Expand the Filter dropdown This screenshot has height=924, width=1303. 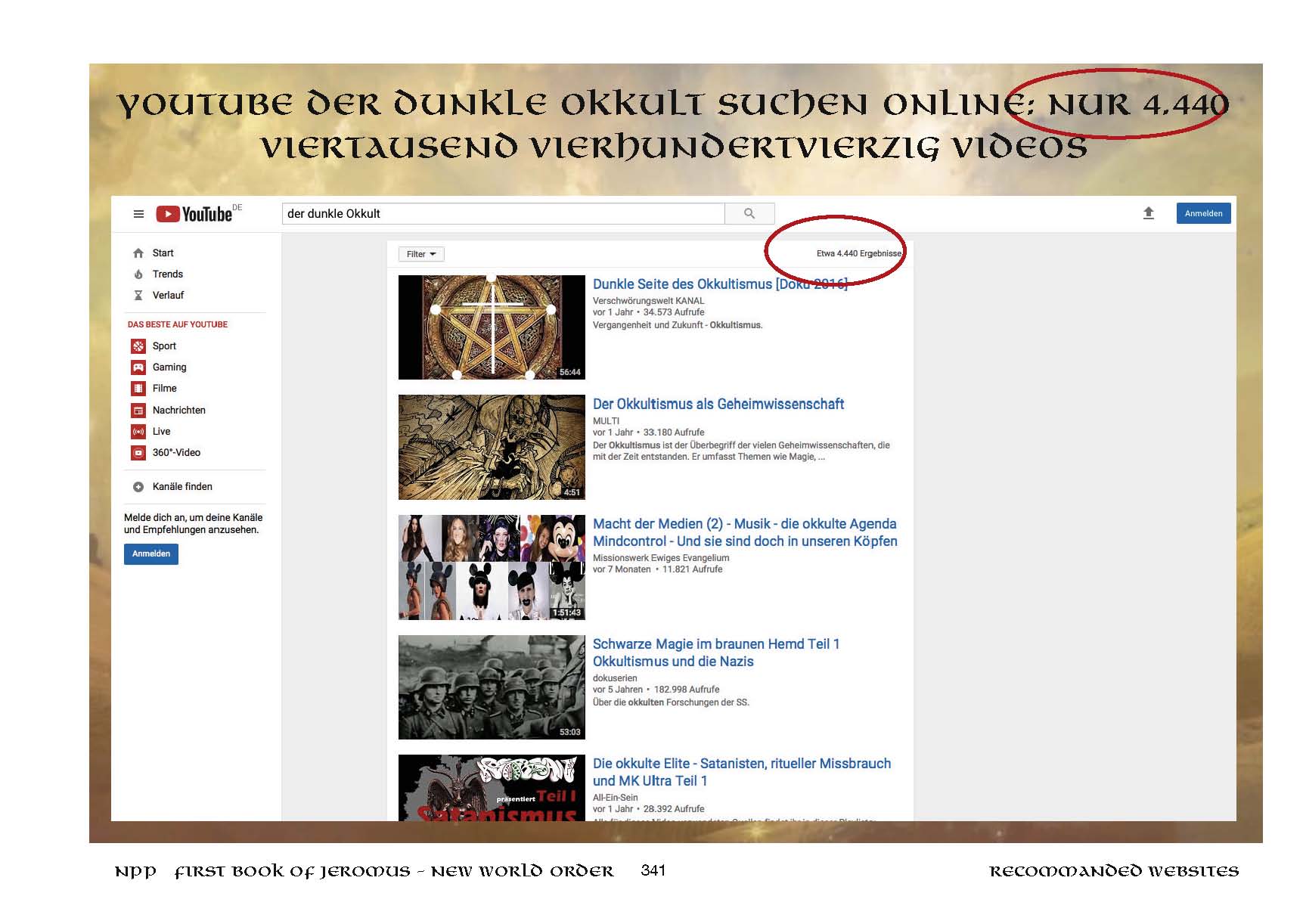tap(421, 254)
